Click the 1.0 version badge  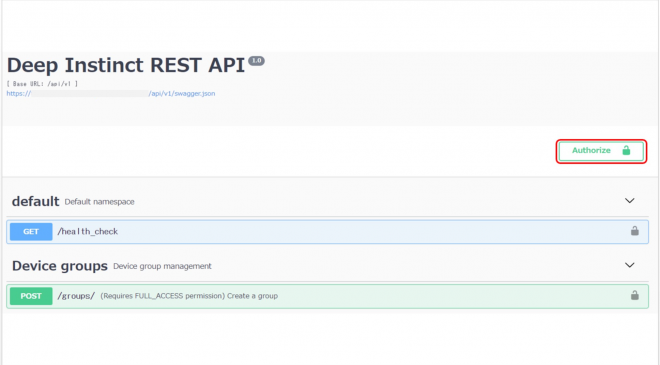[x=256, y=61]
